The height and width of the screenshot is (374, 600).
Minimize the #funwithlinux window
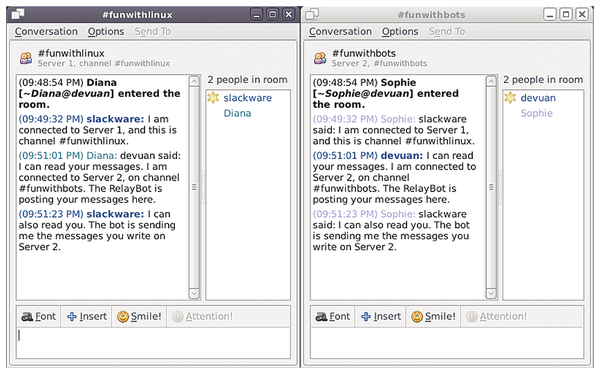point(257,15)
